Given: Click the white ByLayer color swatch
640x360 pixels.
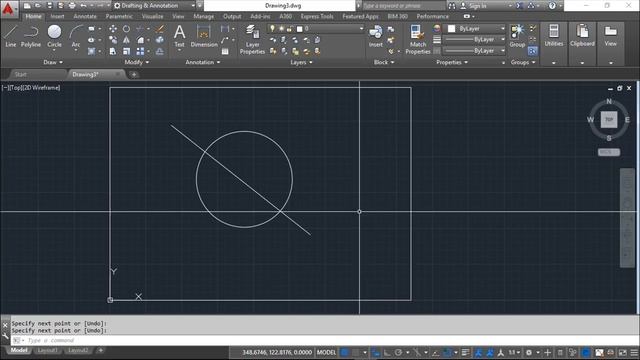Looking at the screenshot, I should pos(451,29).
